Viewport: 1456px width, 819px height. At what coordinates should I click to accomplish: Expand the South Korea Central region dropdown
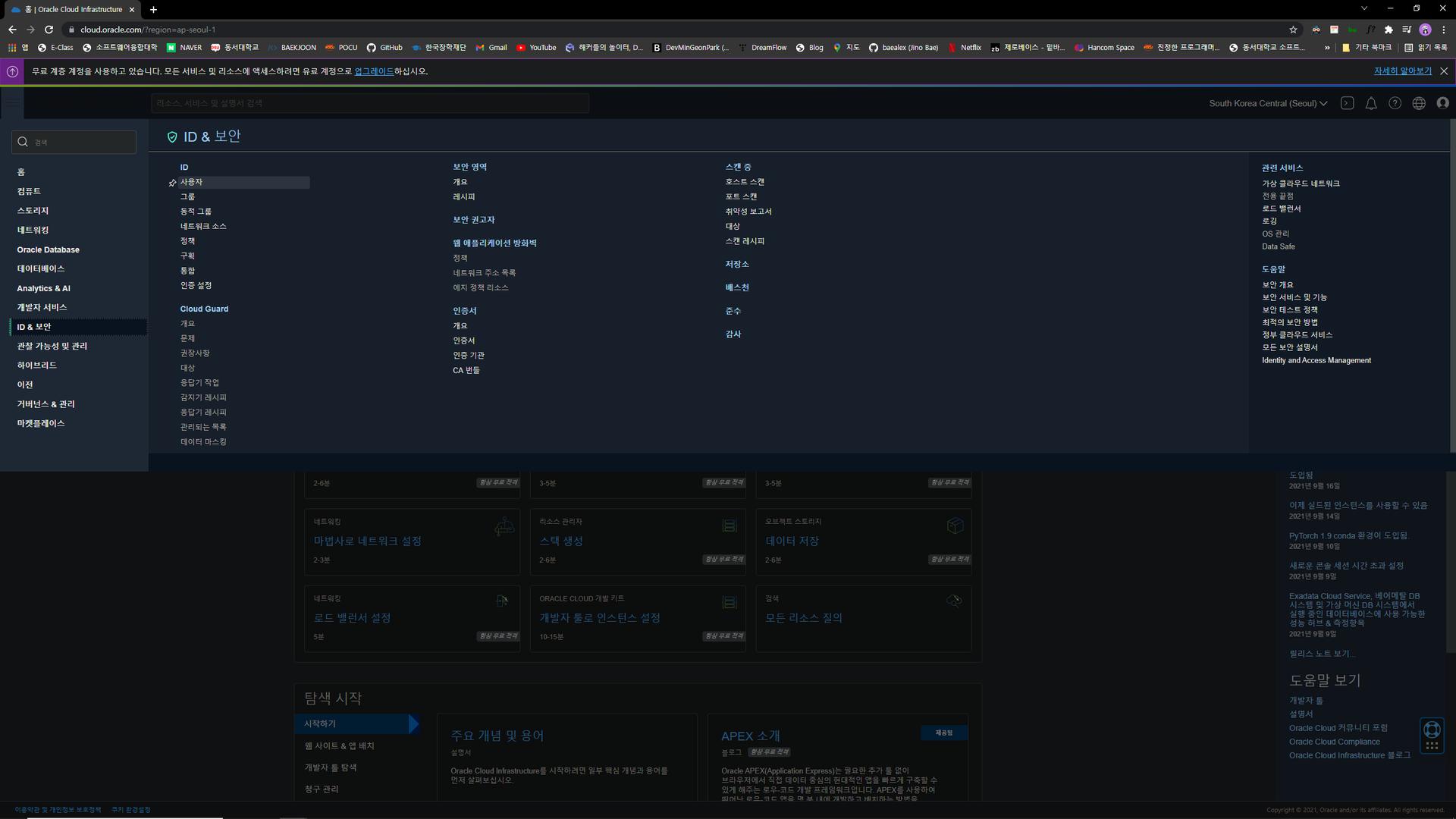click(1268, 103)
